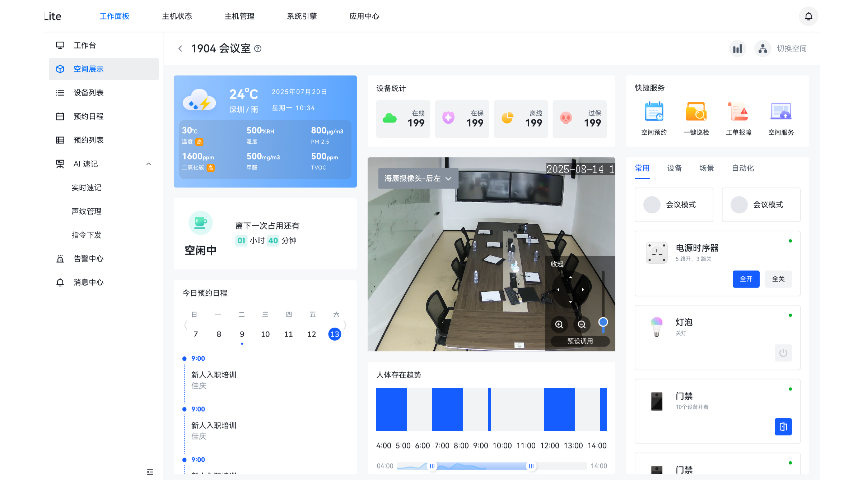The height and width of the screenshot is (480, 853).
Task: Pan camera left with PTZ arrow
Action: coord(558,290)
